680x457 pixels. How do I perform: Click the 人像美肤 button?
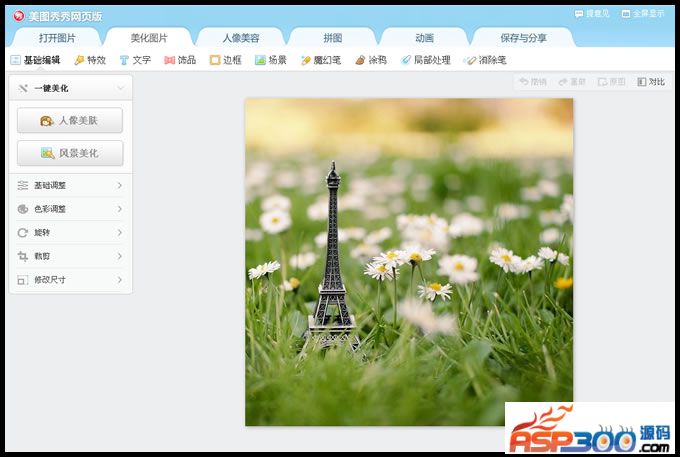coord(70,120)
